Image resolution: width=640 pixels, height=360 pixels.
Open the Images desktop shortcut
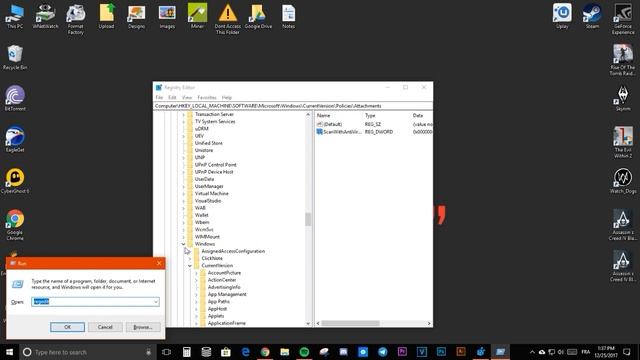pos(167,16)
